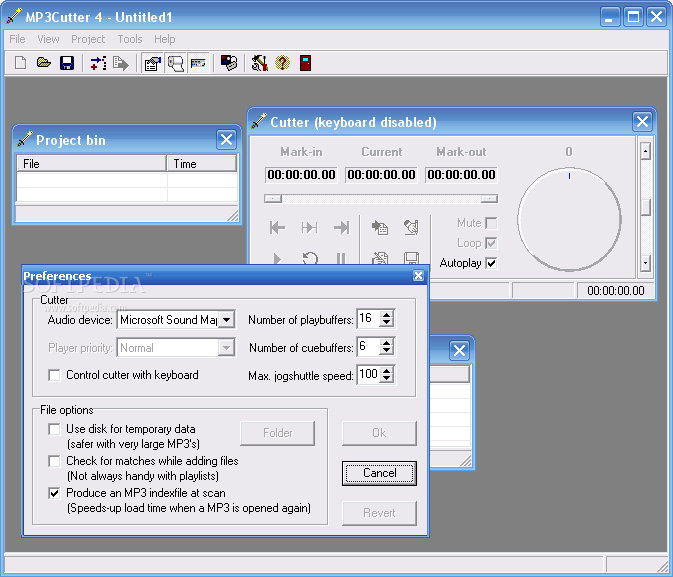Enable Check for matches while adding files
Image resolution: width=673 pixels, height=577 pixels.
[x=54, y=461]
